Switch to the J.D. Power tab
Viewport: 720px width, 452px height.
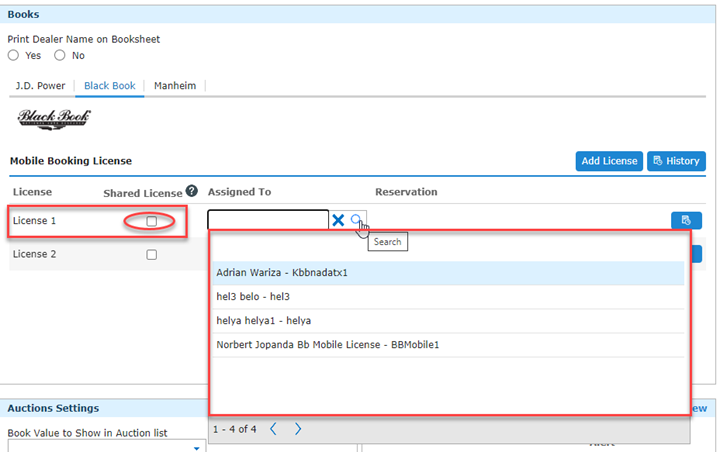(40, 86)
